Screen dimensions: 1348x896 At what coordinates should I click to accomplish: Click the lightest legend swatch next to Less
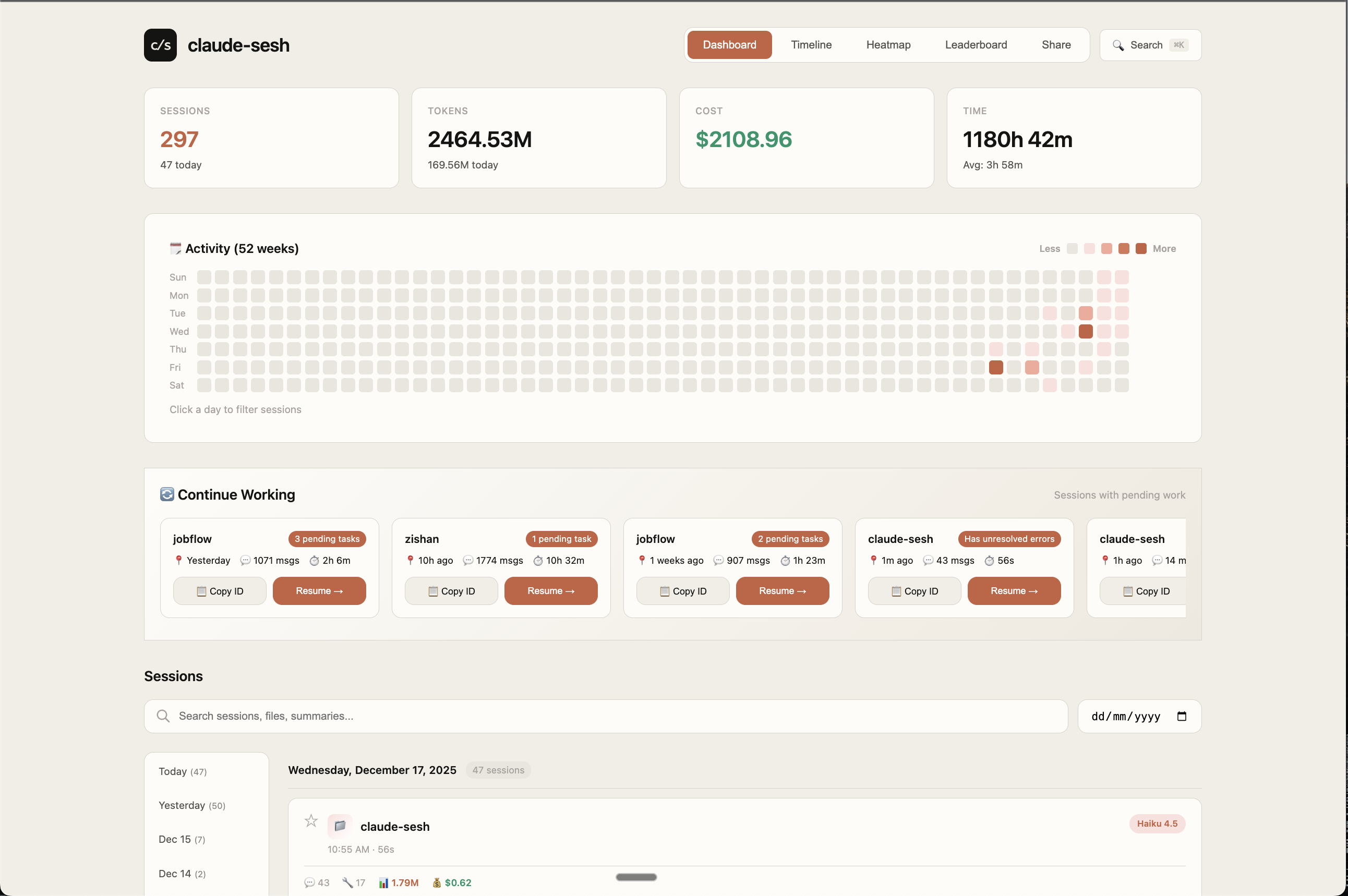pyautogui.click(x=1072, y=249)
